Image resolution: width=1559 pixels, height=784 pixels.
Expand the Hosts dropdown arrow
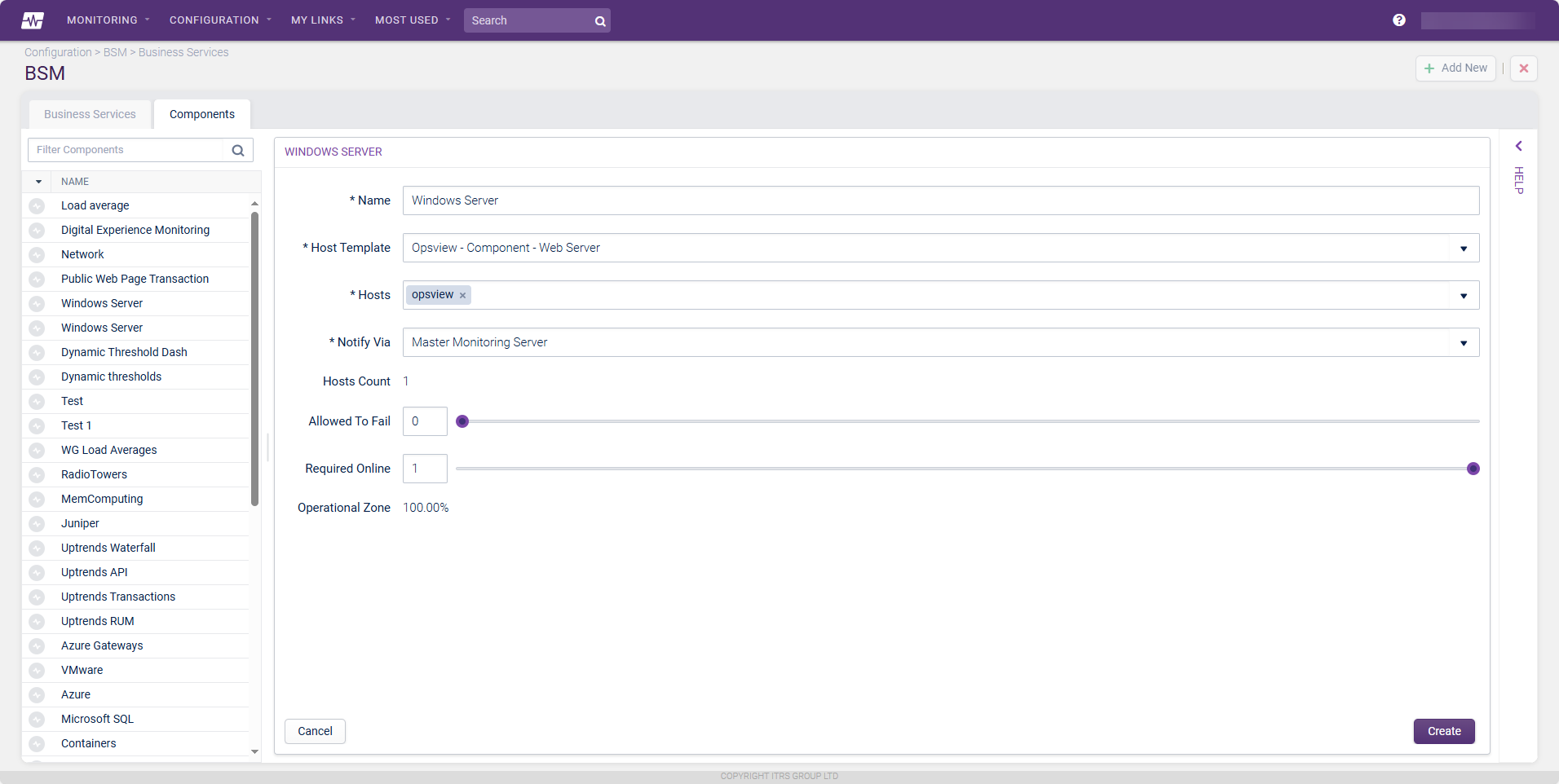coord(1464,296)
